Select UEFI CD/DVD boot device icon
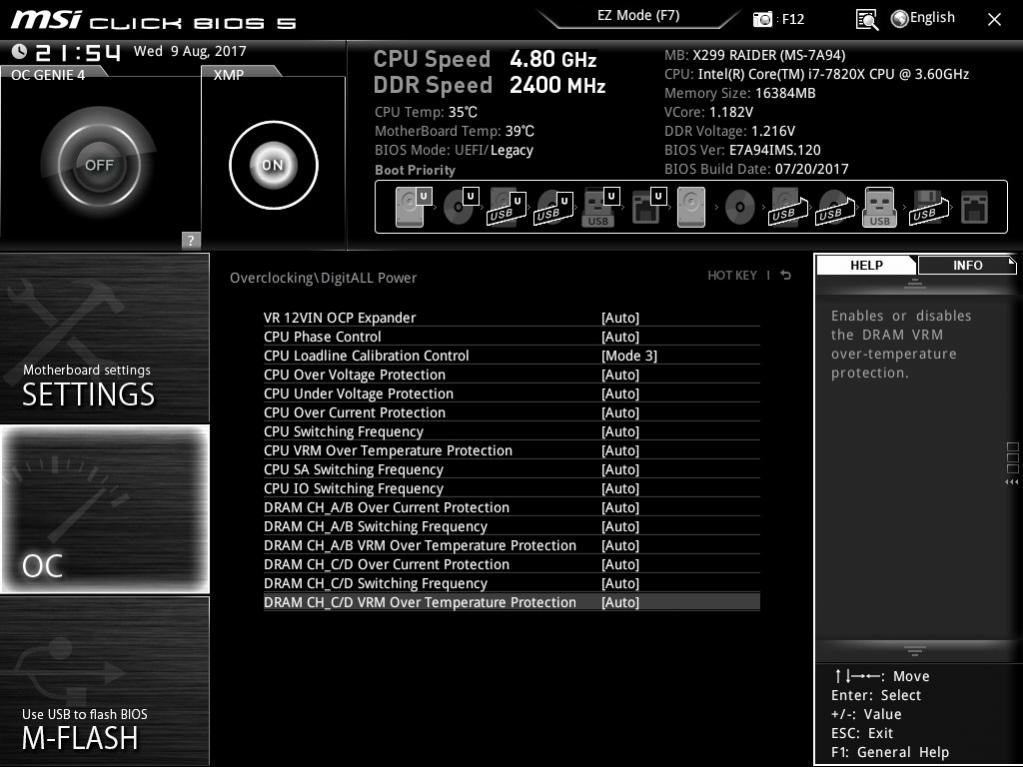The image size is (1023, 767). tap(461, 207)
